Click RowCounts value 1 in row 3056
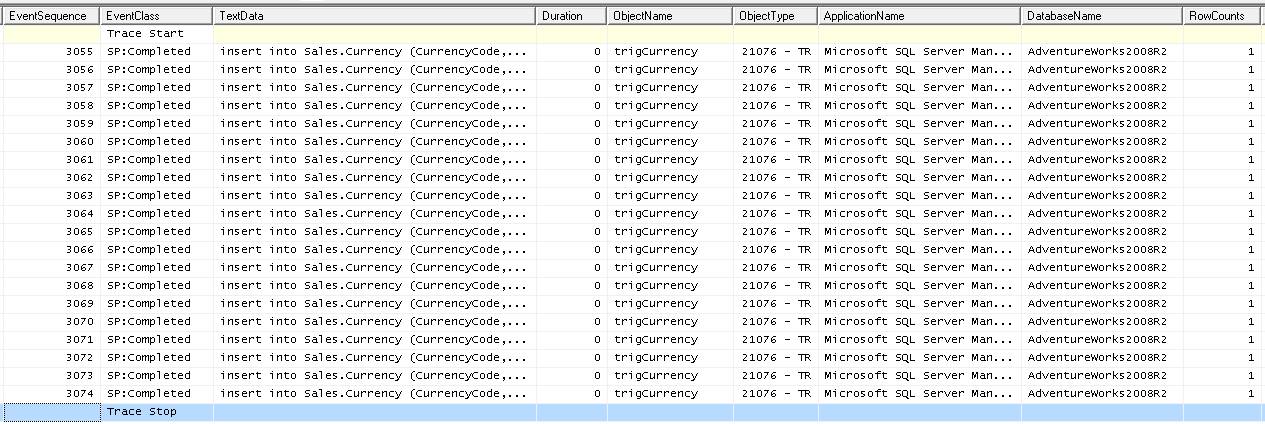The width and height of the screenshot is (1265, 424). coord(1250,70)
